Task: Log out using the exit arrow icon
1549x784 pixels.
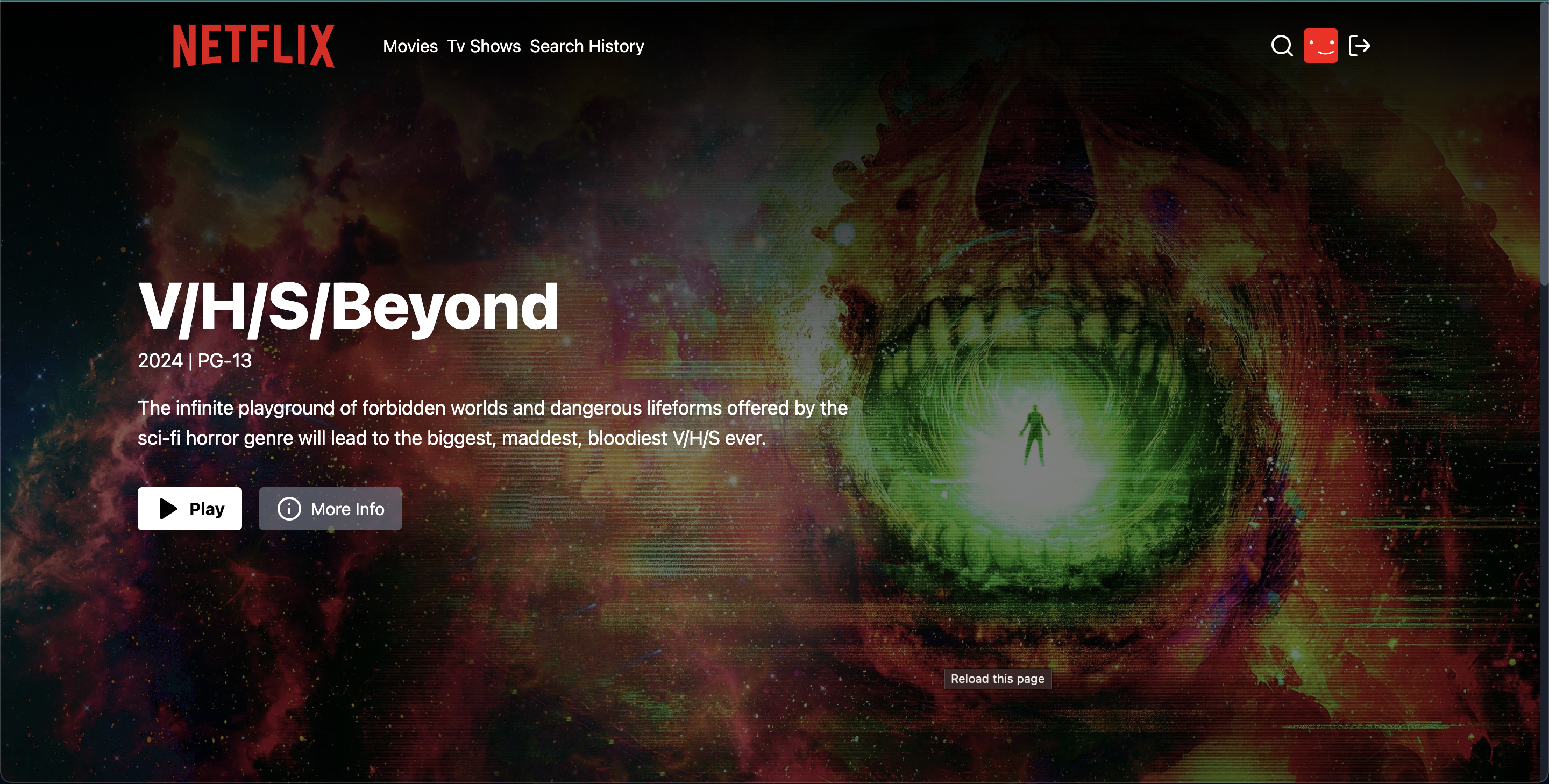Action: coord(1359,46)
